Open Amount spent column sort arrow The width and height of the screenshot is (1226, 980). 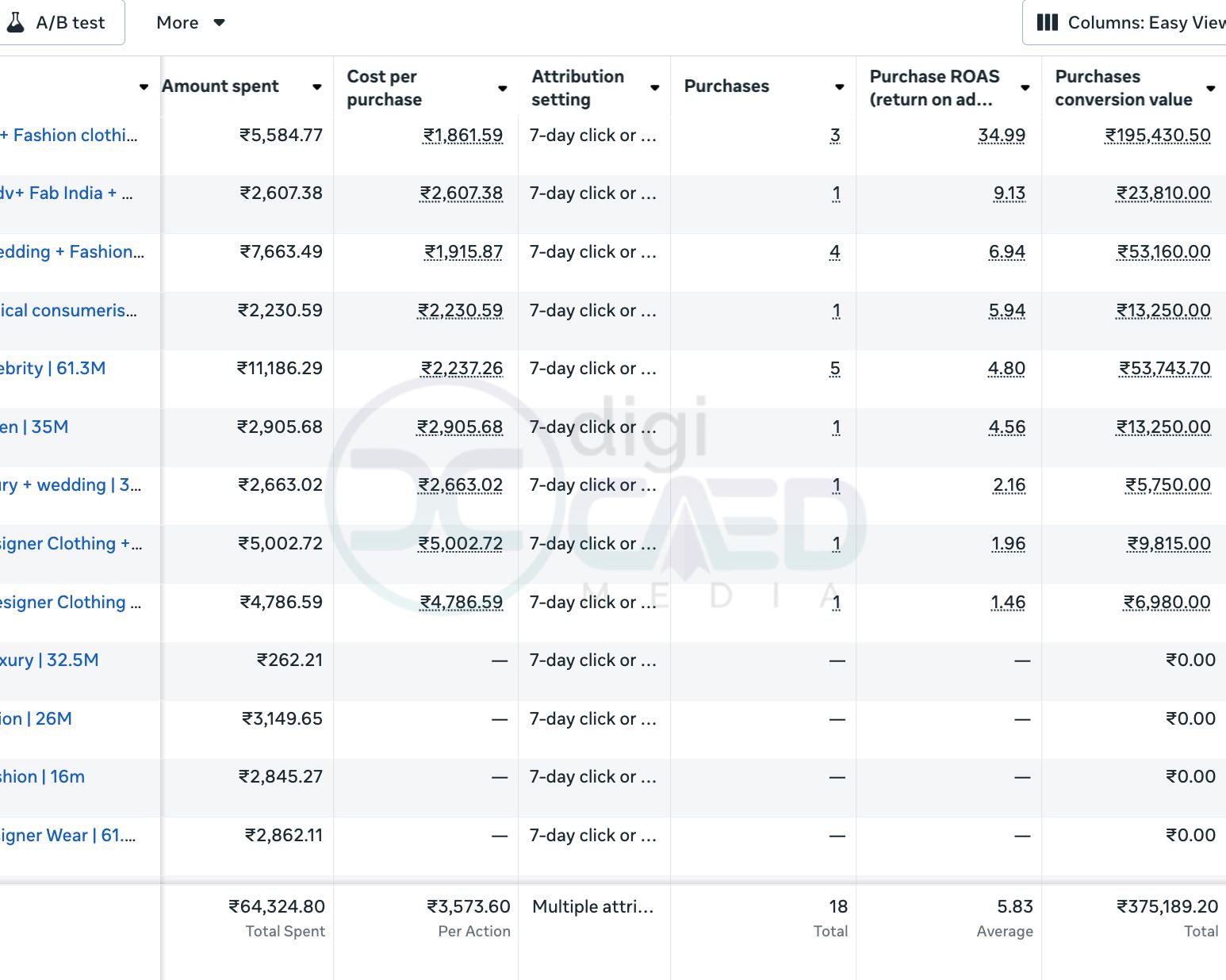click(x=316, y=87)
